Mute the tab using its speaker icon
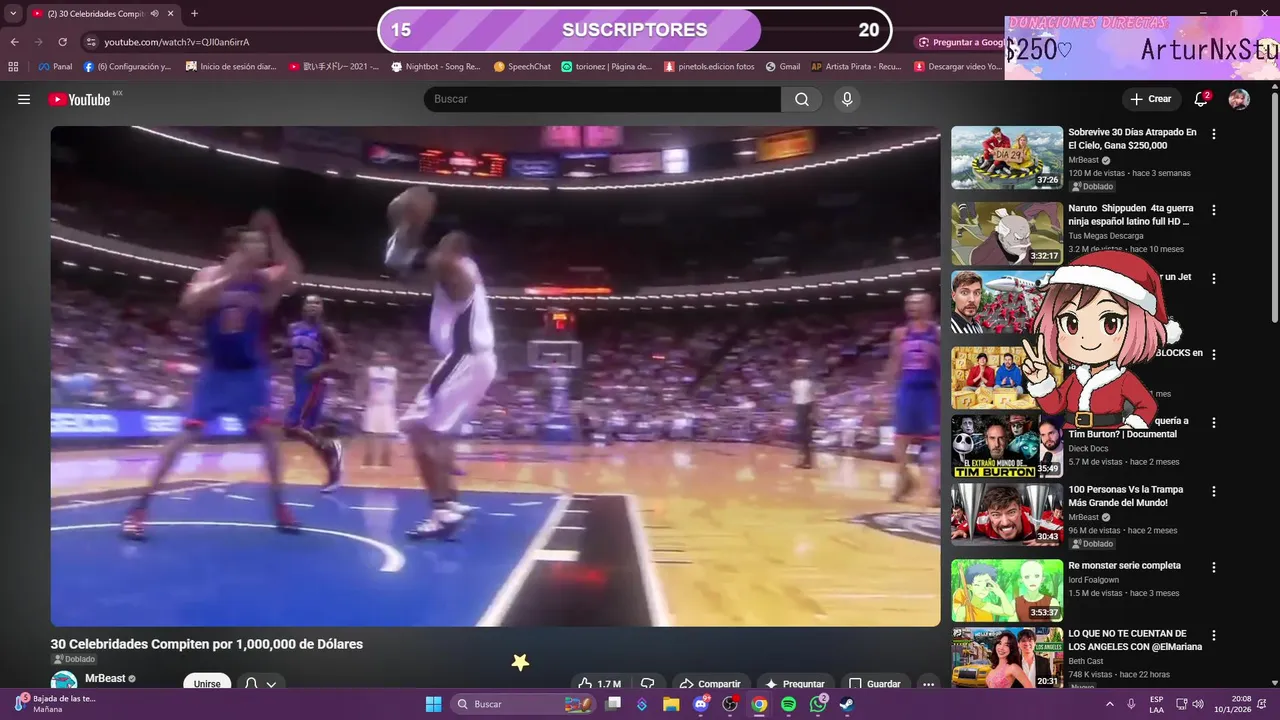1280x720 pixels. coord(155,14)
